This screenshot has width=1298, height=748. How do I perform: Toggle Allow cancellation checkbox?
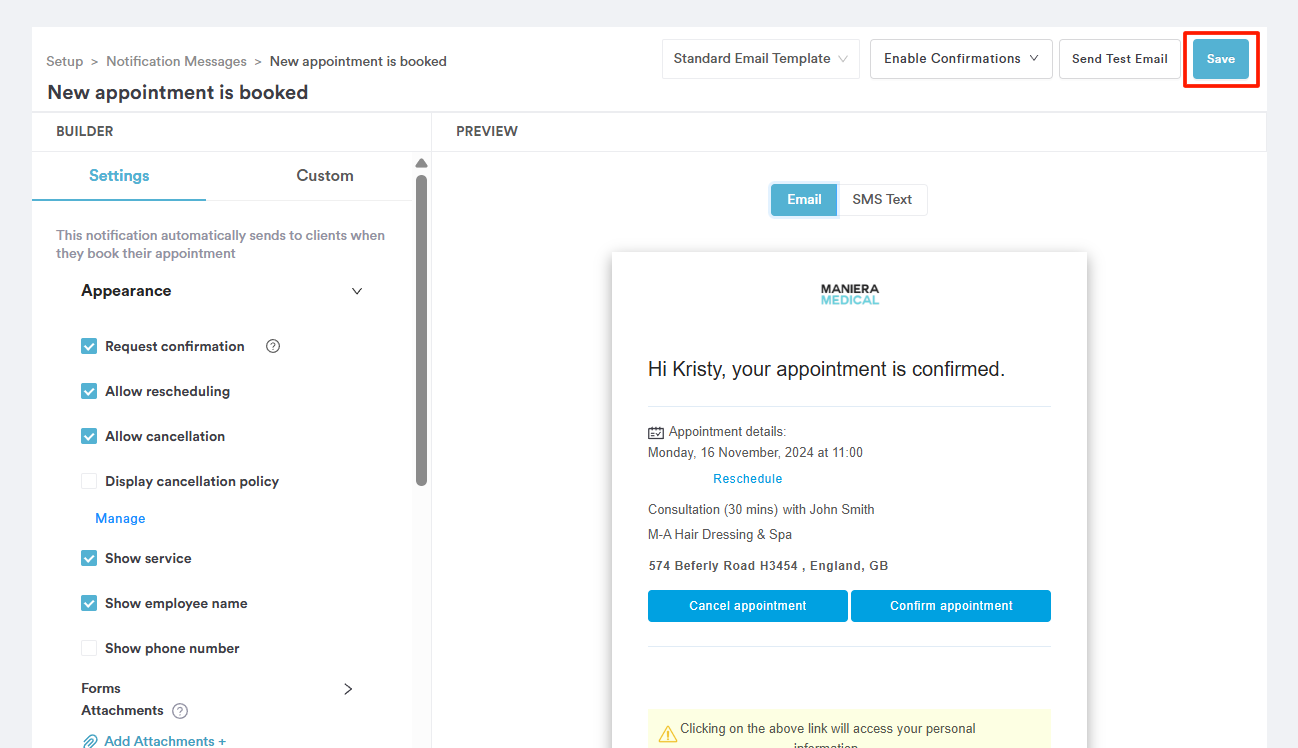pos(89,436)
